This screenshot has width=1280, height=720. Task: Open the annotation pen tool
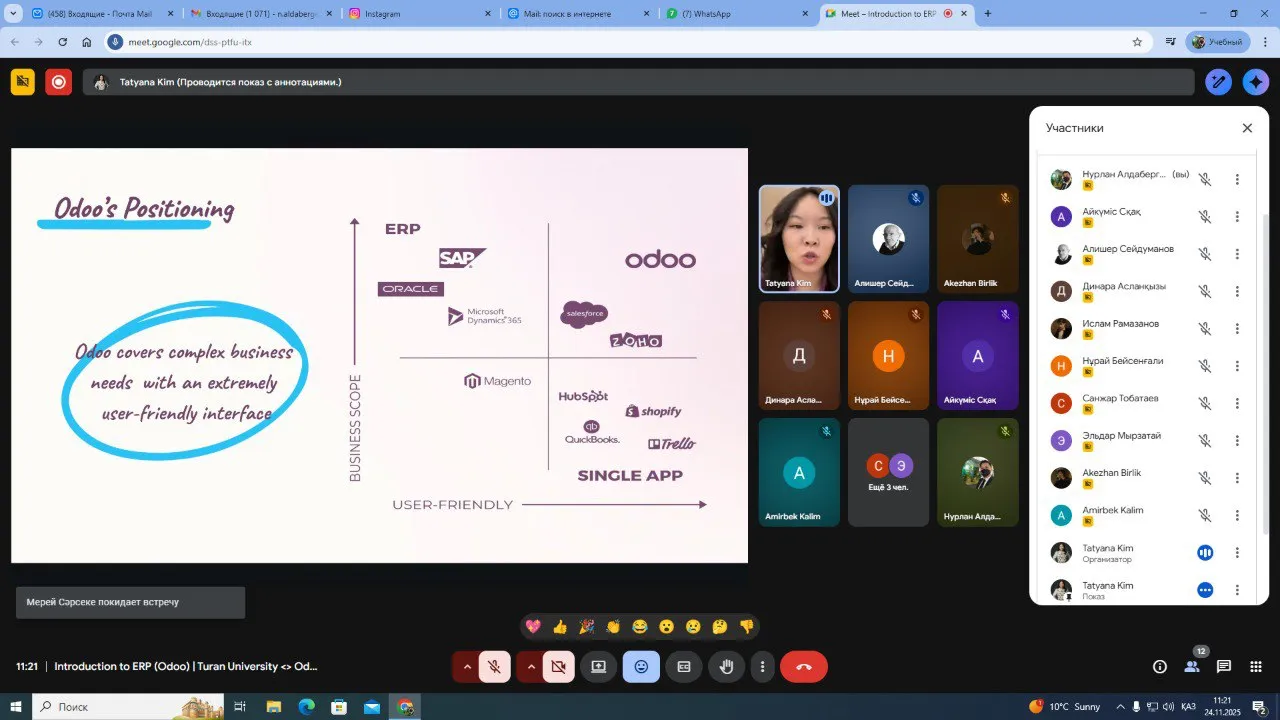click(1218, 82)
